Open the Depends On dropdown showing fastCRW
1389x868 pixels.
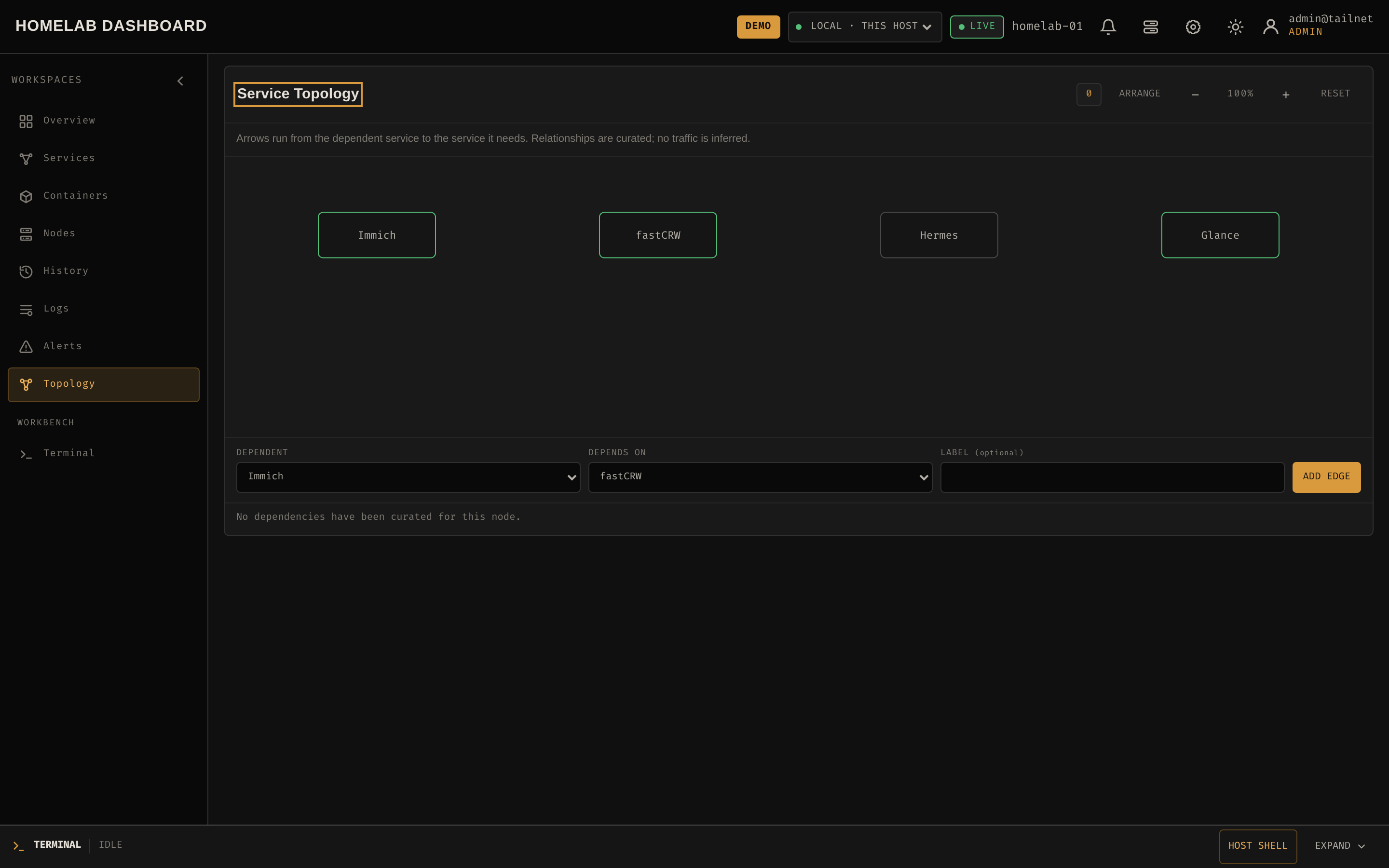pos(760,477)
